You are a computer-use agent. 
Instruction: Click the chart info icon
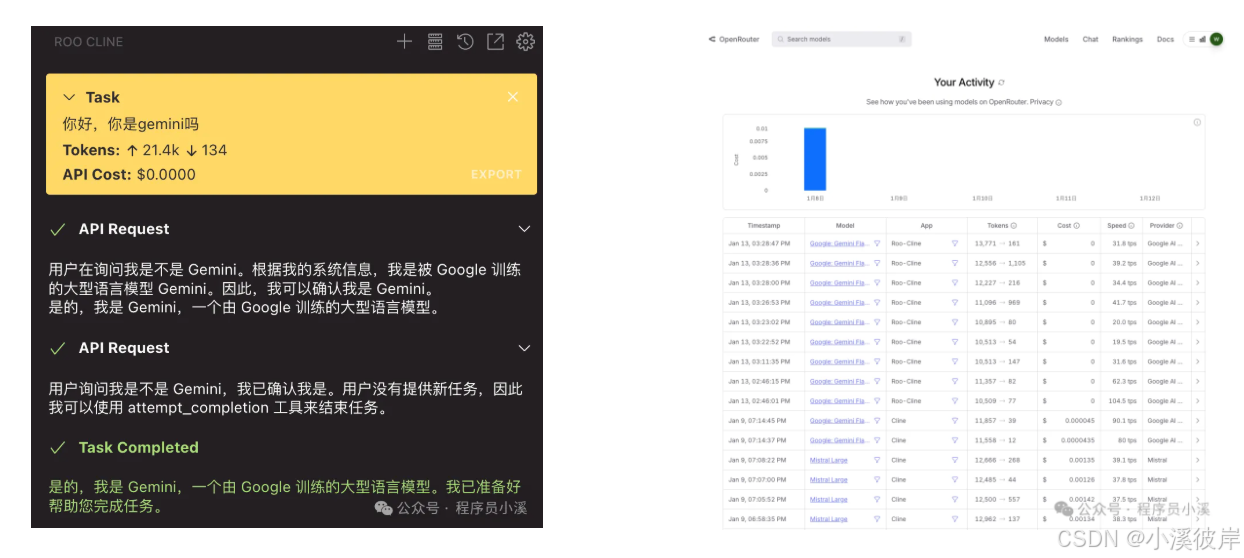tap(1197, 122)
